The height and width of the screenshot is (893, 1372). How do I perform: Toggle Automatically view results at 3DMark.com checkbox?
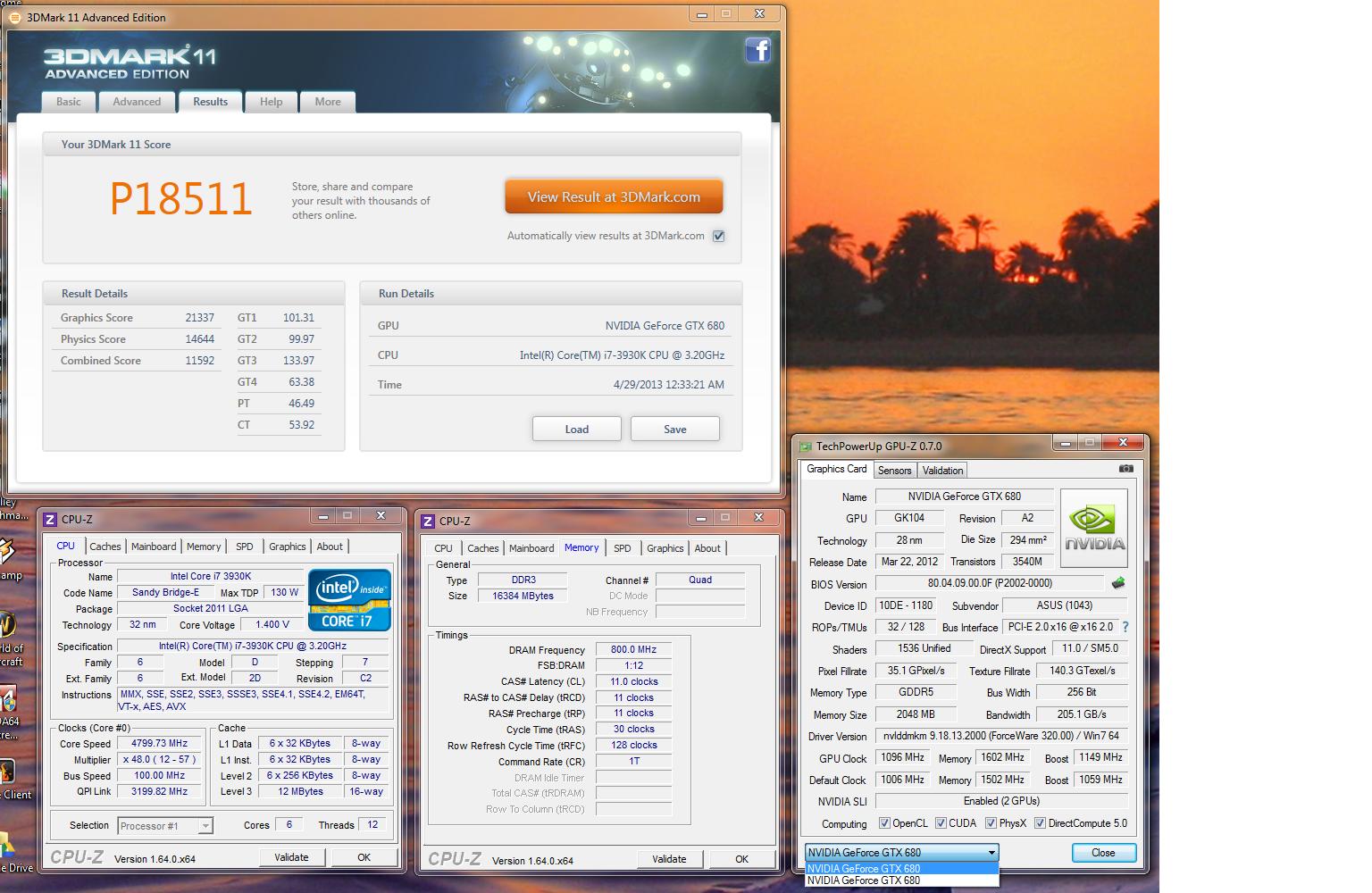pos(719,236)
